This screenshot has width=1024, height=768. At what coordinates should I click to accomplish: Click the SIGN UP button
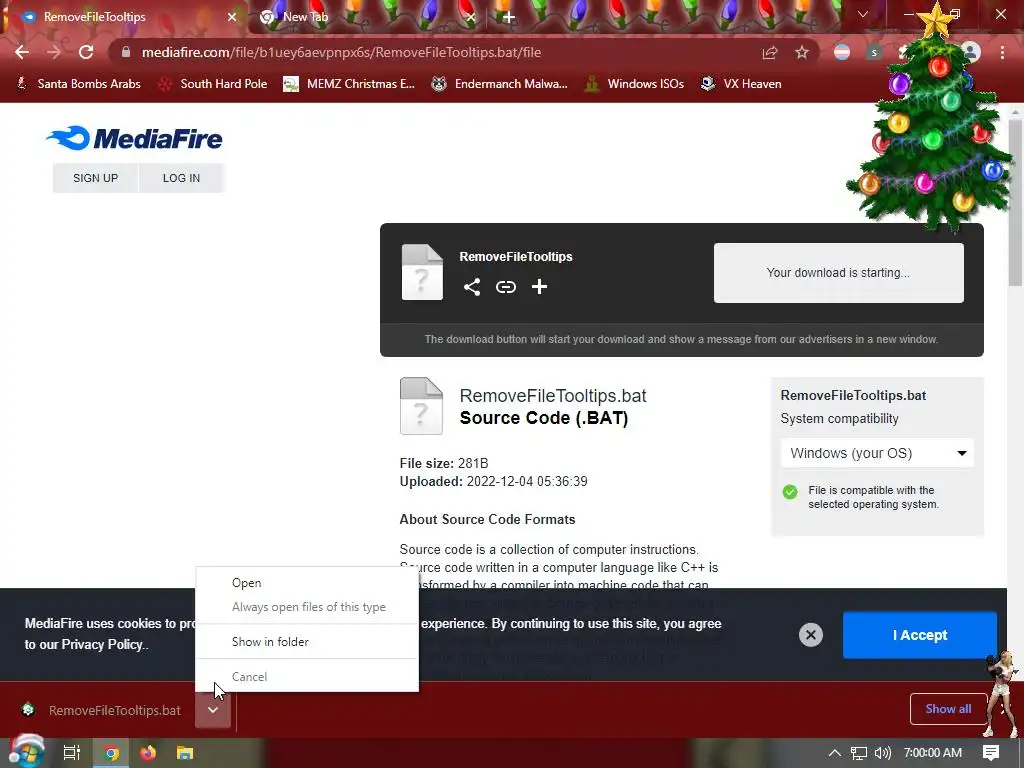95,178
